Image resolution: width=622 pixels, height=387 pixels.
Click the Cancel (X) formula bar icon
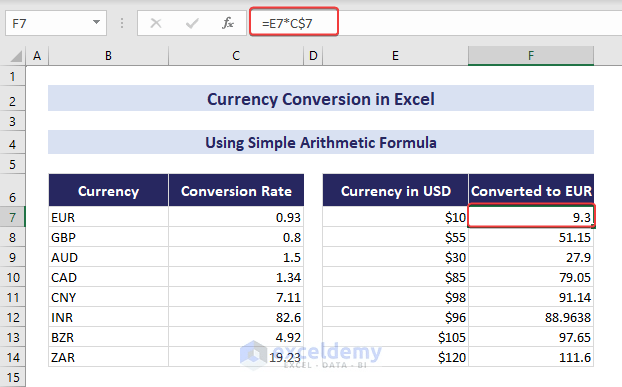tap(156, 23)
